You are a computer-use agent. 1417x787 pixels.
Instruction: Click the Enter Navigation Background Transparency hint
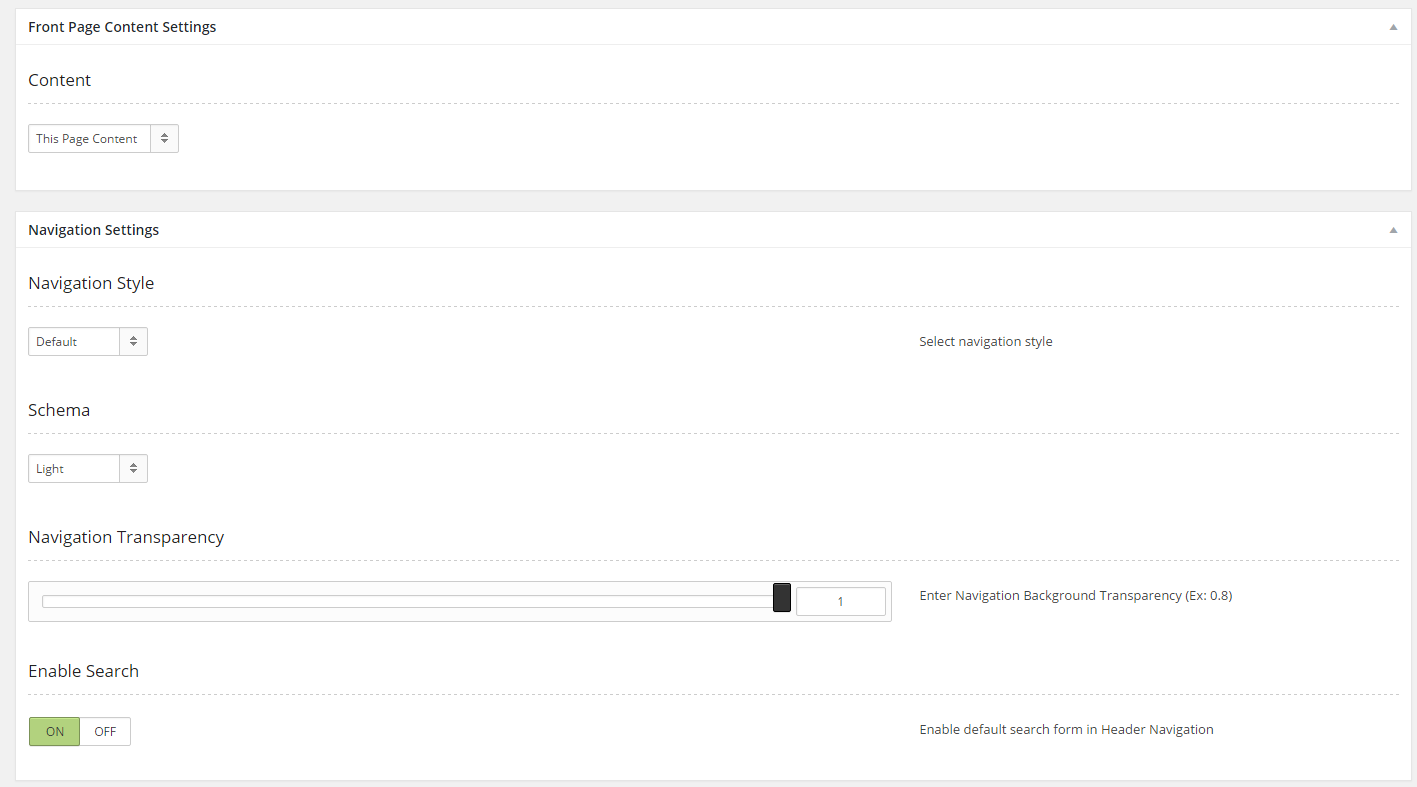coord(1075,596)
